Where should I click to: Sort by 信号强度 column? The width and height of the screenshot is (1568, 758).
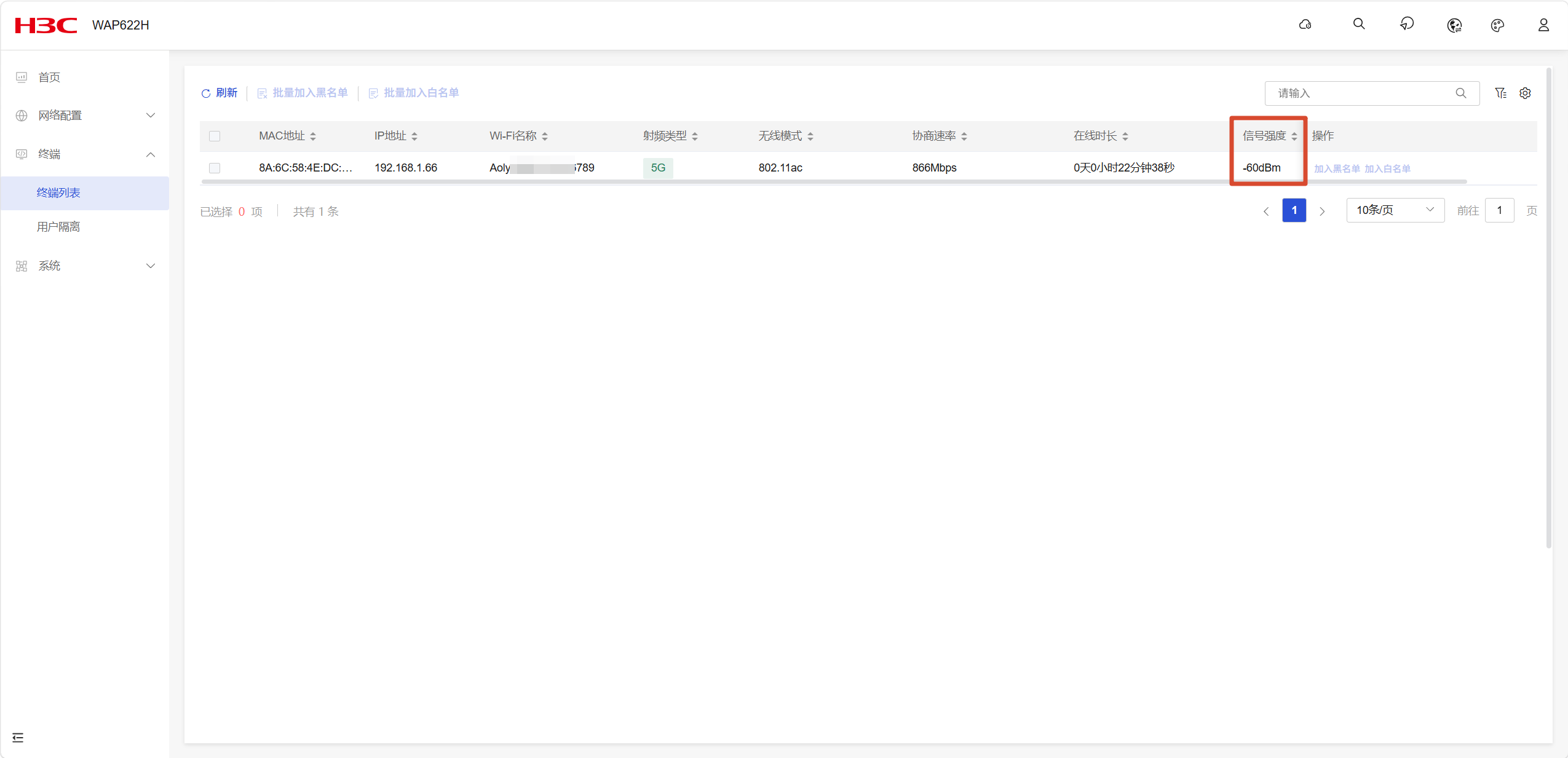pyautogui.click(x=1294, y=136)
